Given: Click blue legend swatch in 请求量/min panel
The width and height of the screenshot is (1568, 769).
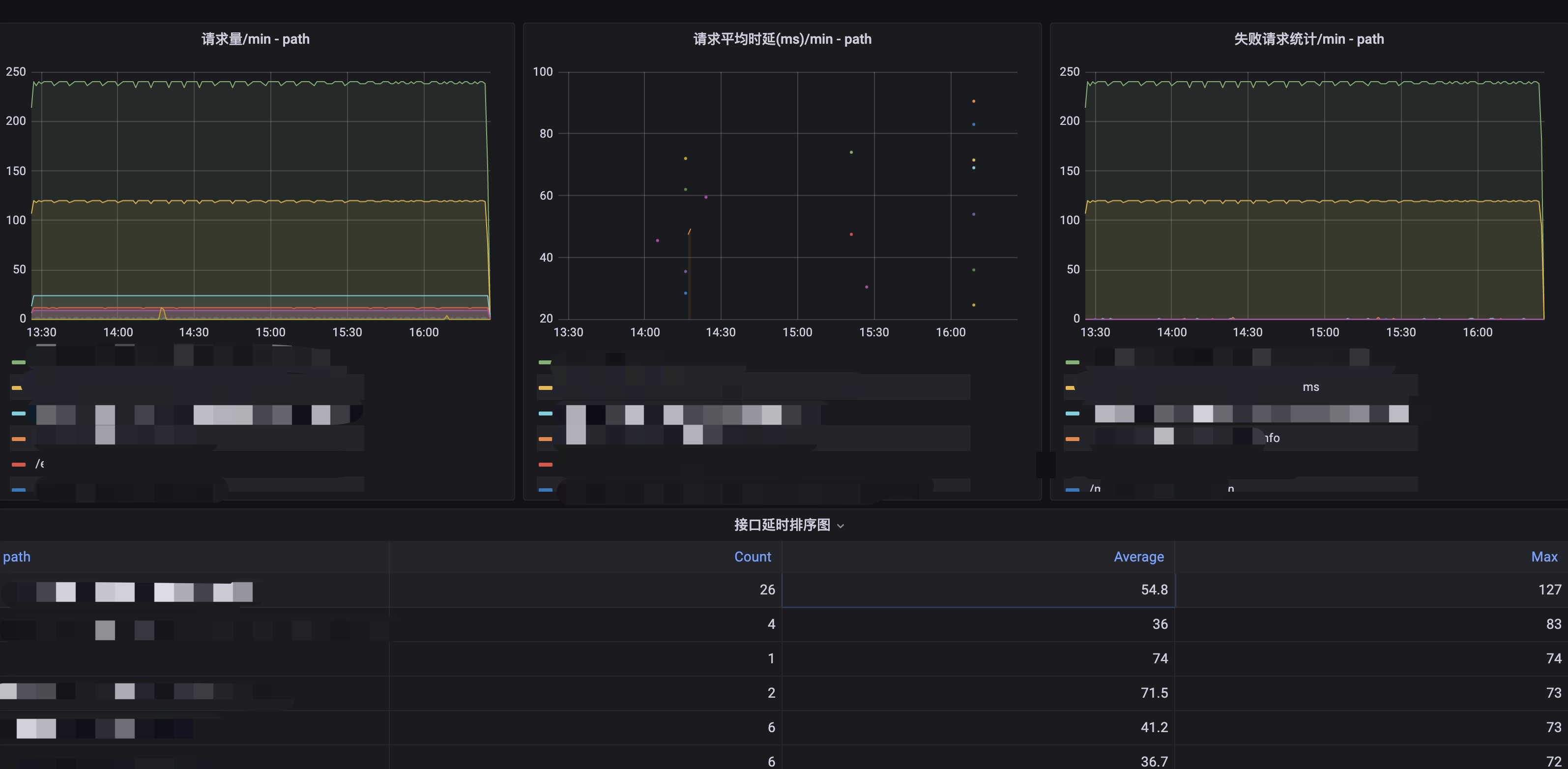Looking at the screenshot, I should click(18, 490).
